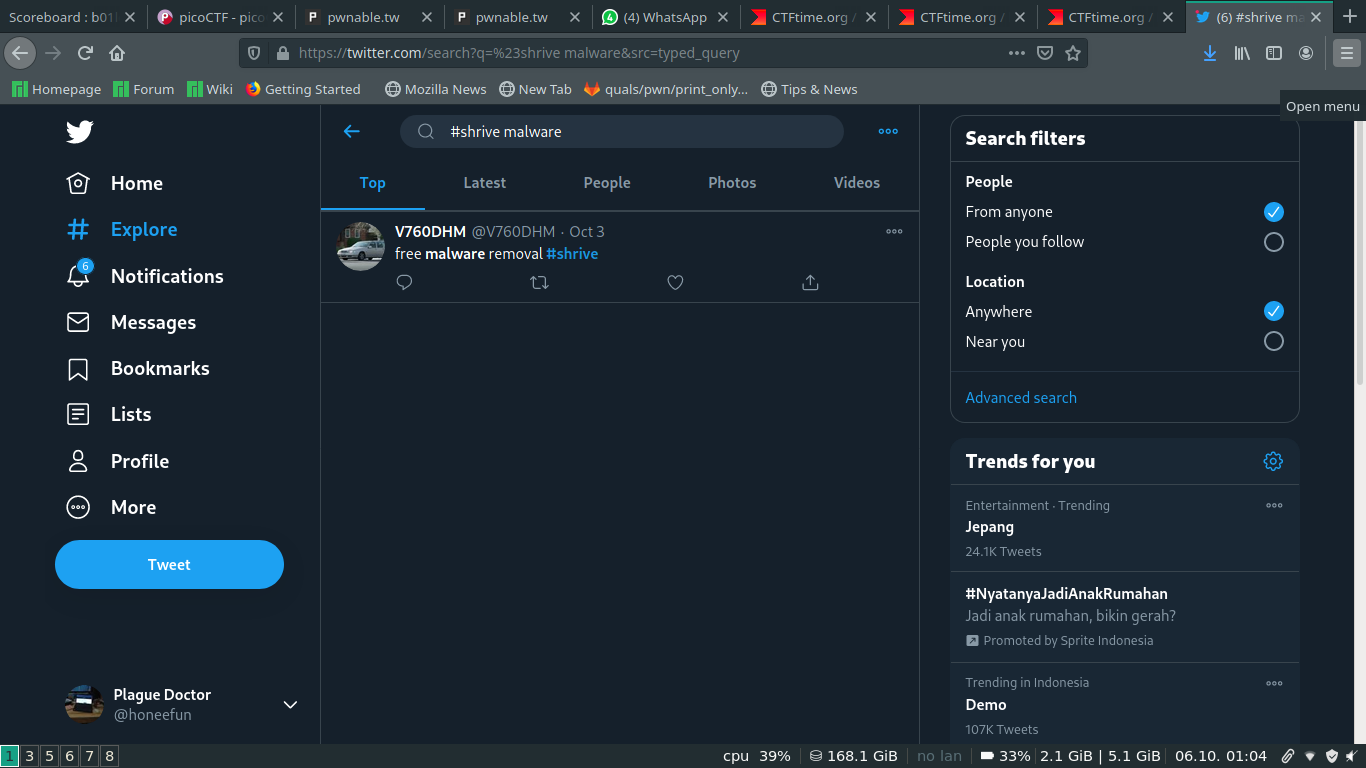This screenshot has width=1366, height=768.
Task: Click the Twitter search input field
Action: [x=621, y=131]
